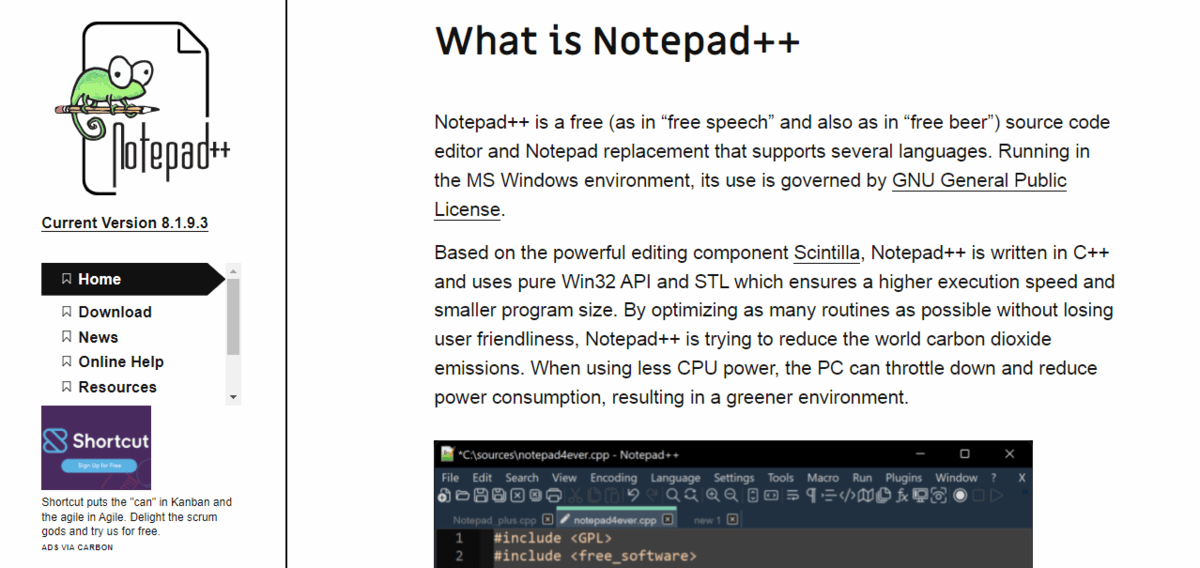Open the Resources navigation item

[x=117, y=387]
